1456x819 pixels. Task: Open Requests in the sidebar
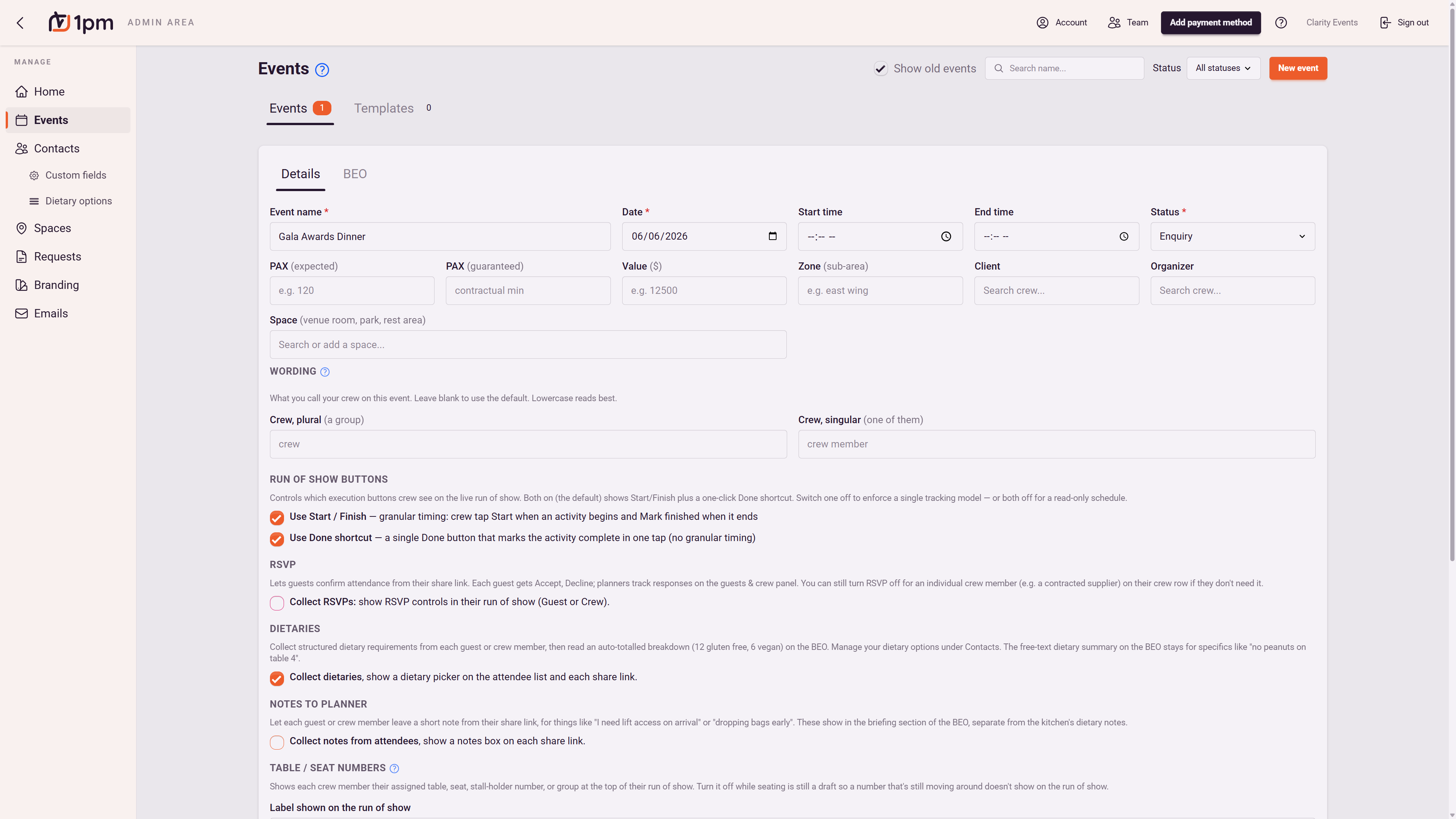[68, 257]
